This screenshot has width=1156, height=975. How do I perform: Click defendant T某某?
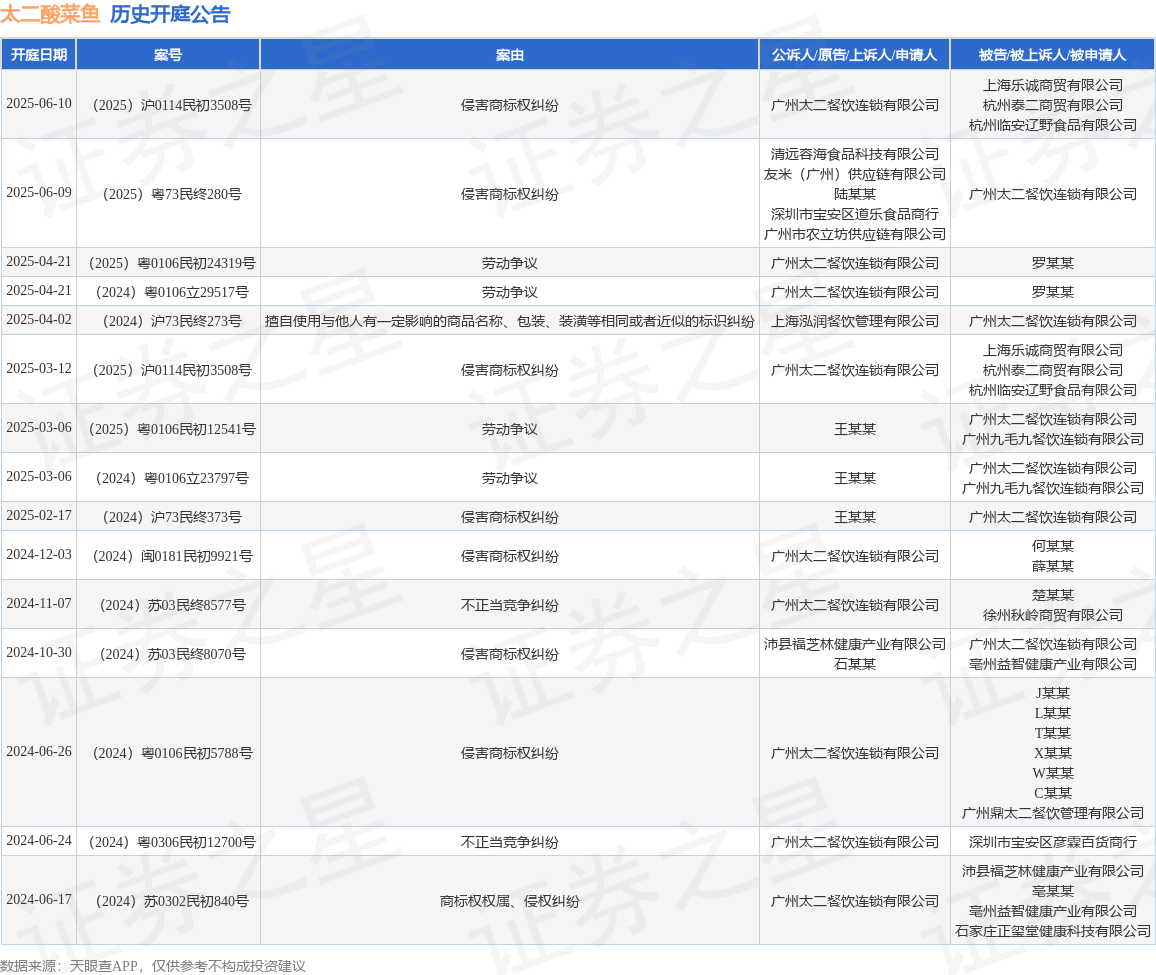[1052, 733]
